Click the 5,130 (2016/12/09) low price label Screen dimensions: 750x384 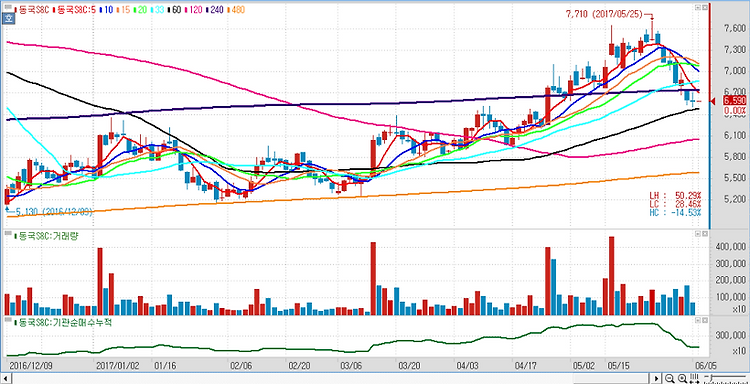point(53,212)
